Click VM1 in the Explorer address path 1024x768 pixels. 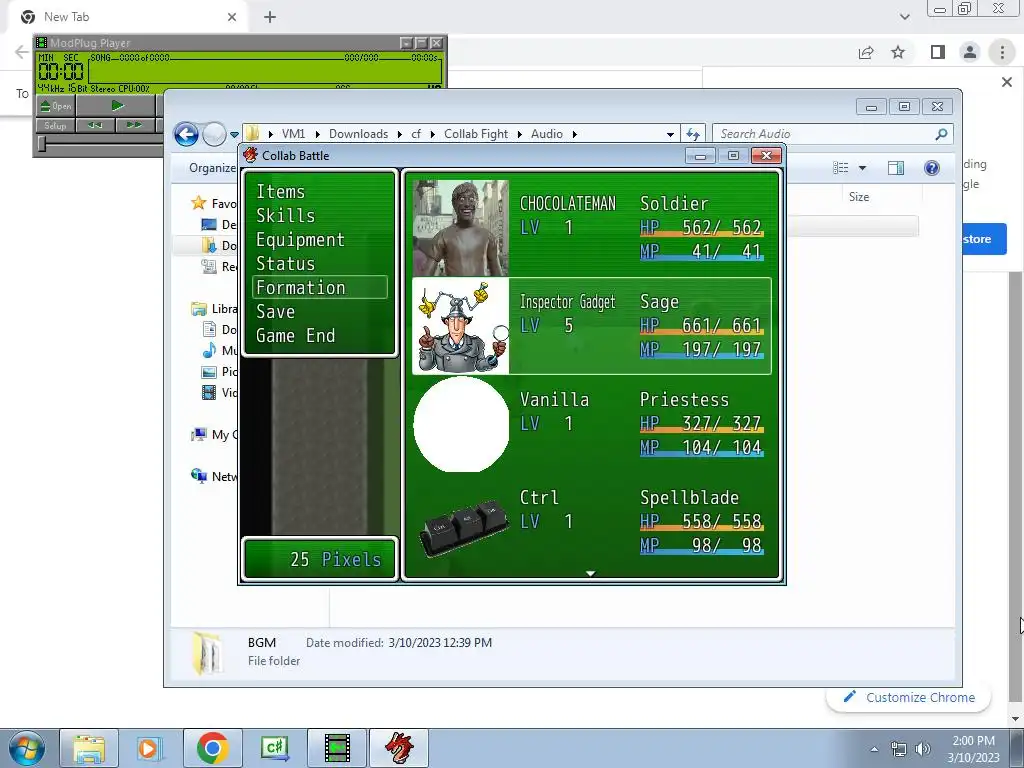293,134
